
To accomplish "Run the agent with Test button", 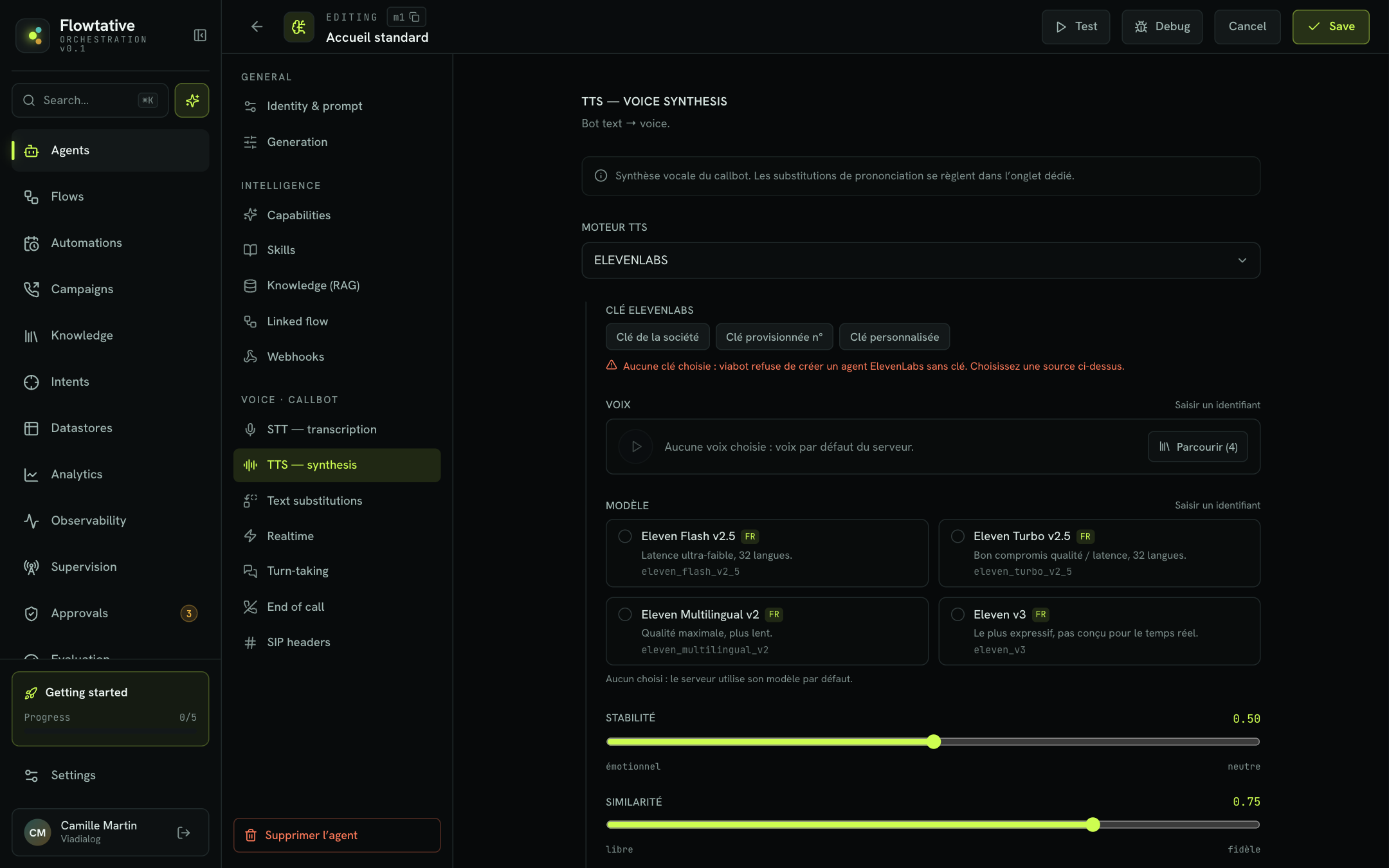I will [1076, 27].
